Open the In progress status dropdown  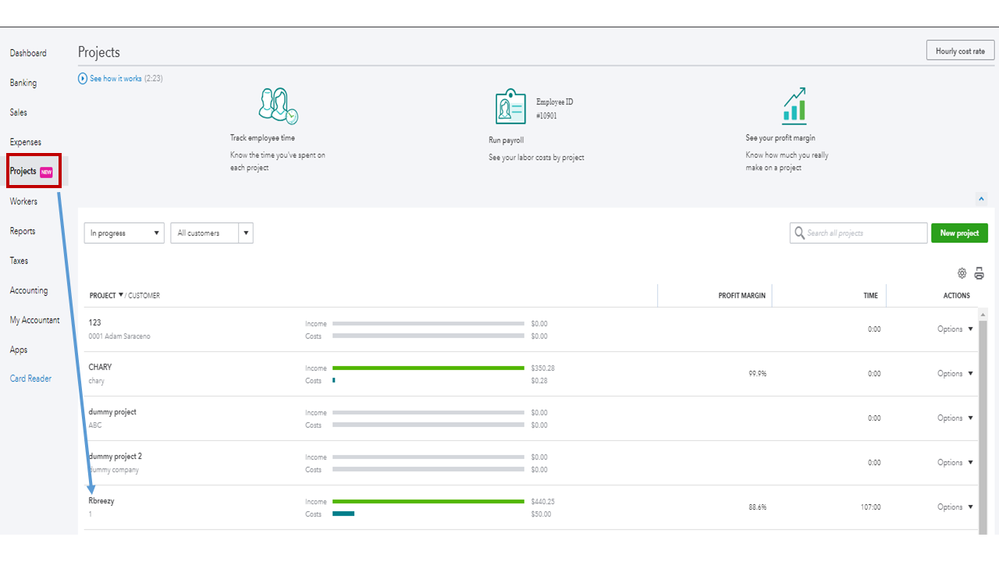(x=126, y=233)
